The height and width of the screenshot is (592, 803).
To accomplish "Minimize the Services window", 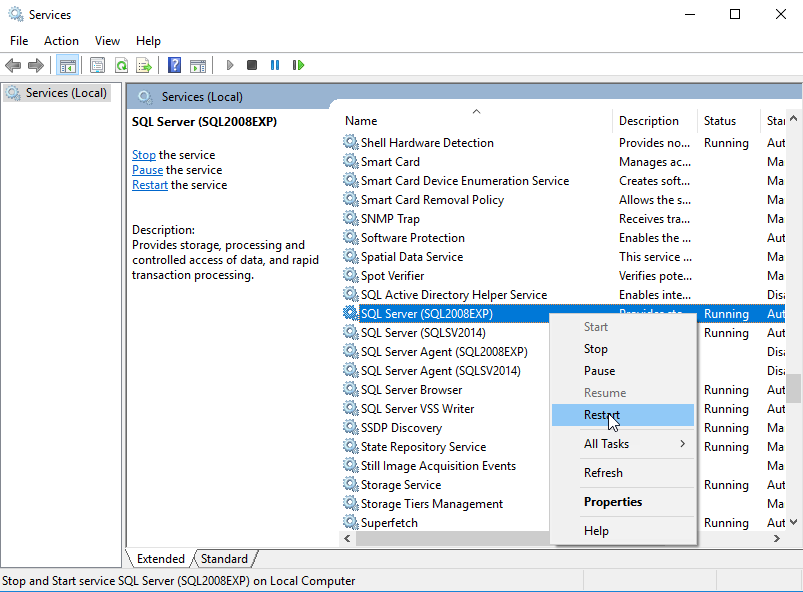I will tap(690, 14).
